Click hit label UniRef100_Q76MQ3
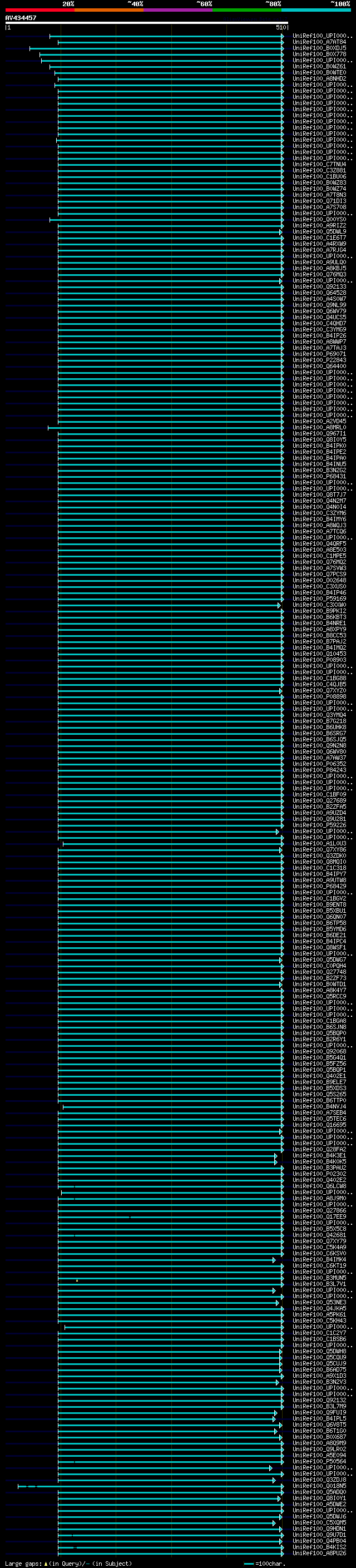 click(319, 275)
